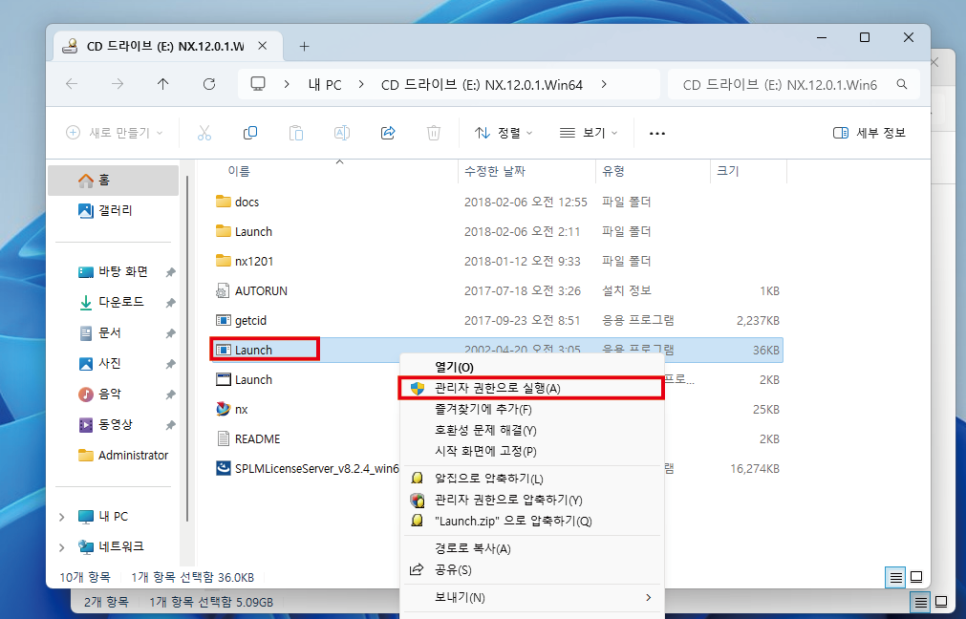The height and width of the screenshot is (619, 966).
Task: Switch to details view icon in status bar
Action: pyautogui.click(x=896, y=577)
